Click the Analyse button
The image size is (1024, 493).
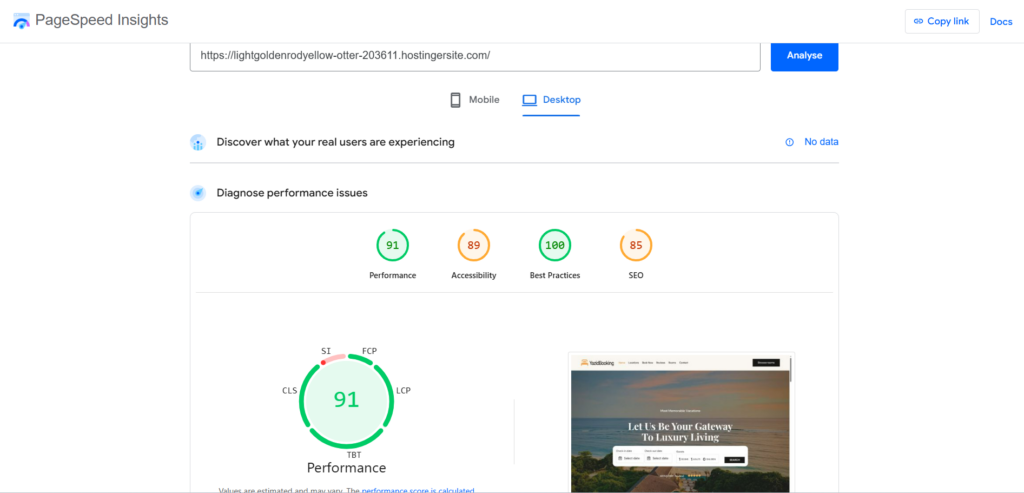pyautogui.click(x=804, y=56)
